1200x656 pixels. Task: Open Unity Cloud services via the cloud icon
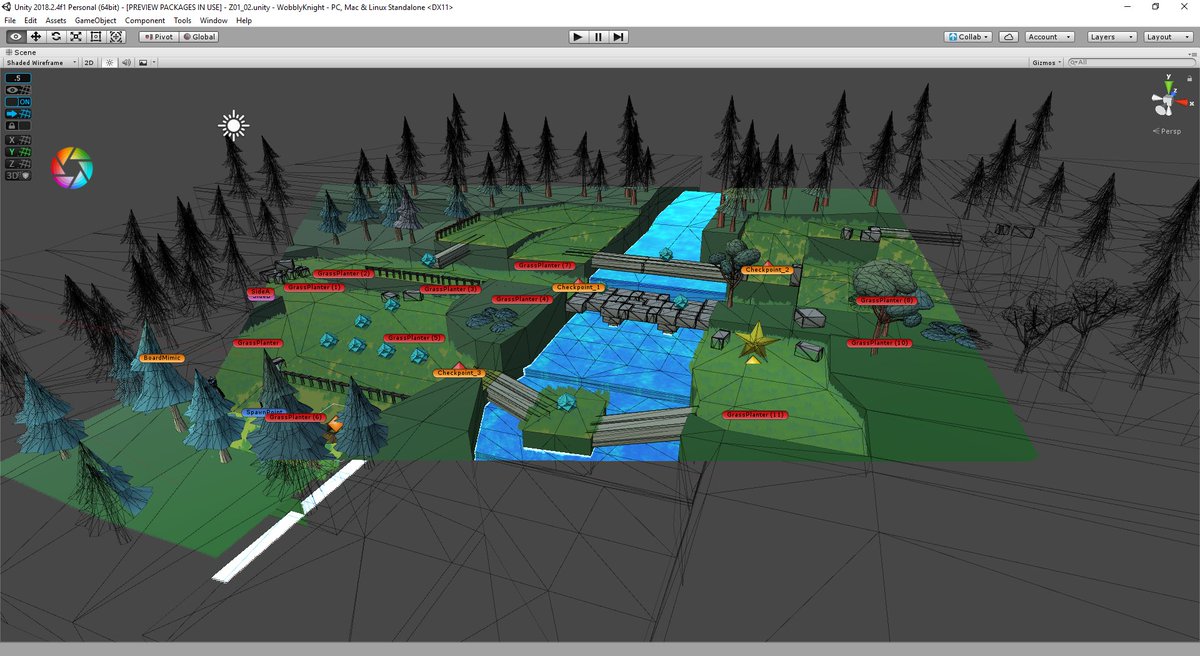[1007, 36]
